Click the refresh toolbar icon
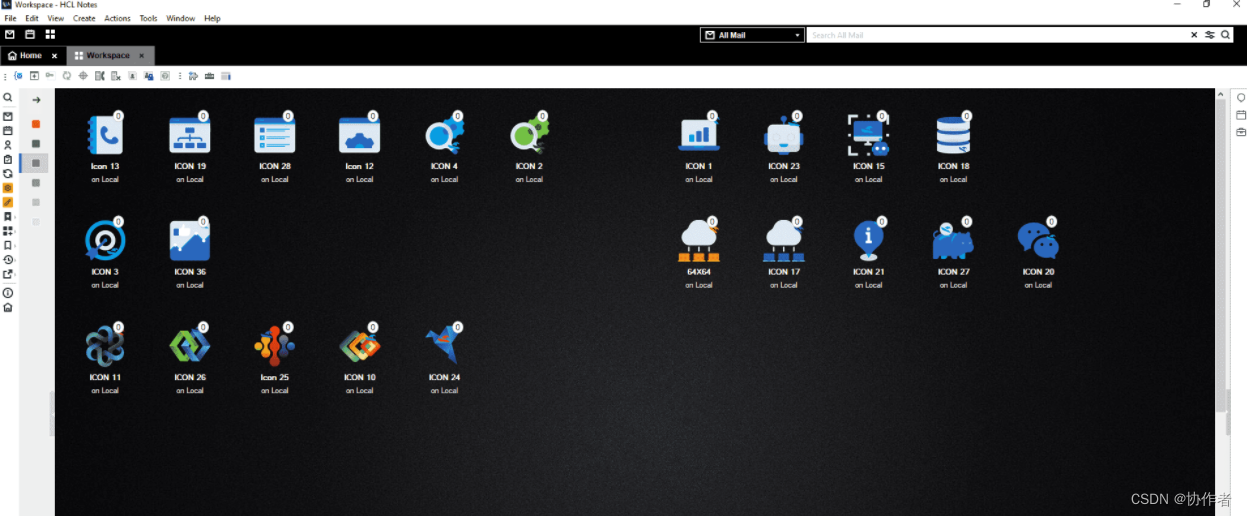The width and height of the screenshot is (1247, 516). [67, 76]
